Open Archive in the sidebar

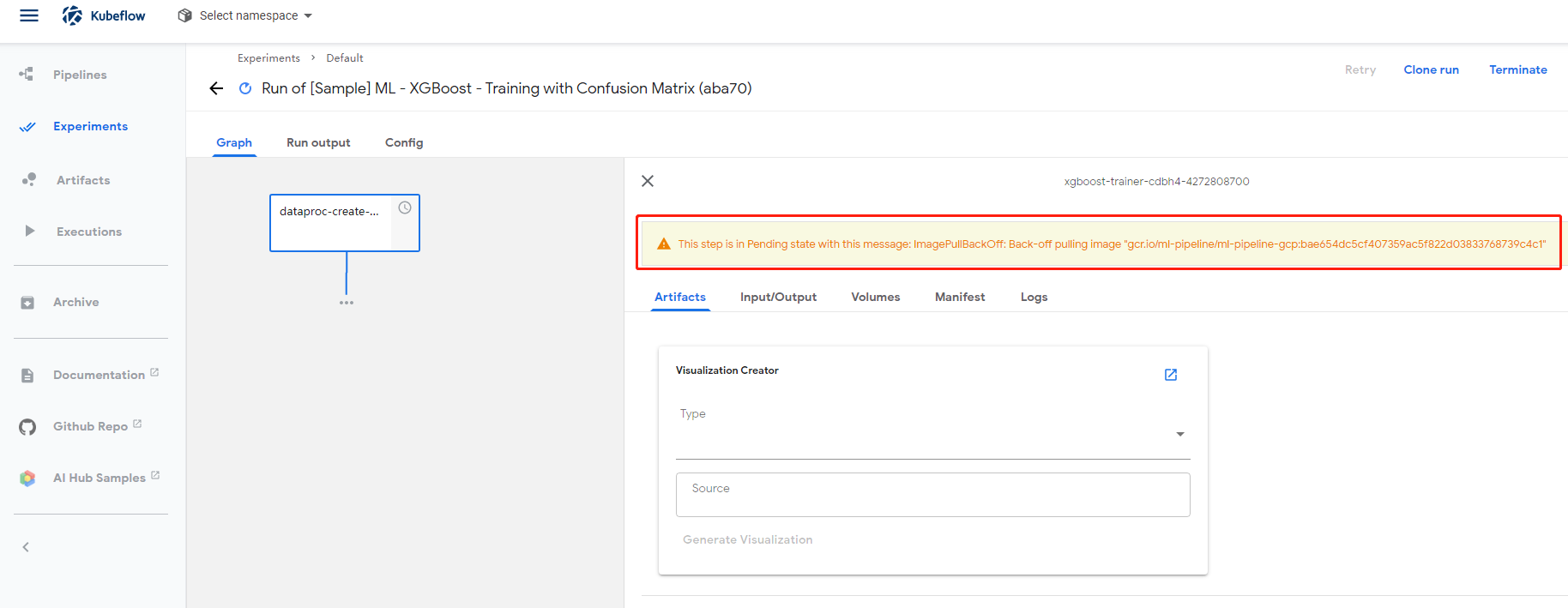[75, 303]
